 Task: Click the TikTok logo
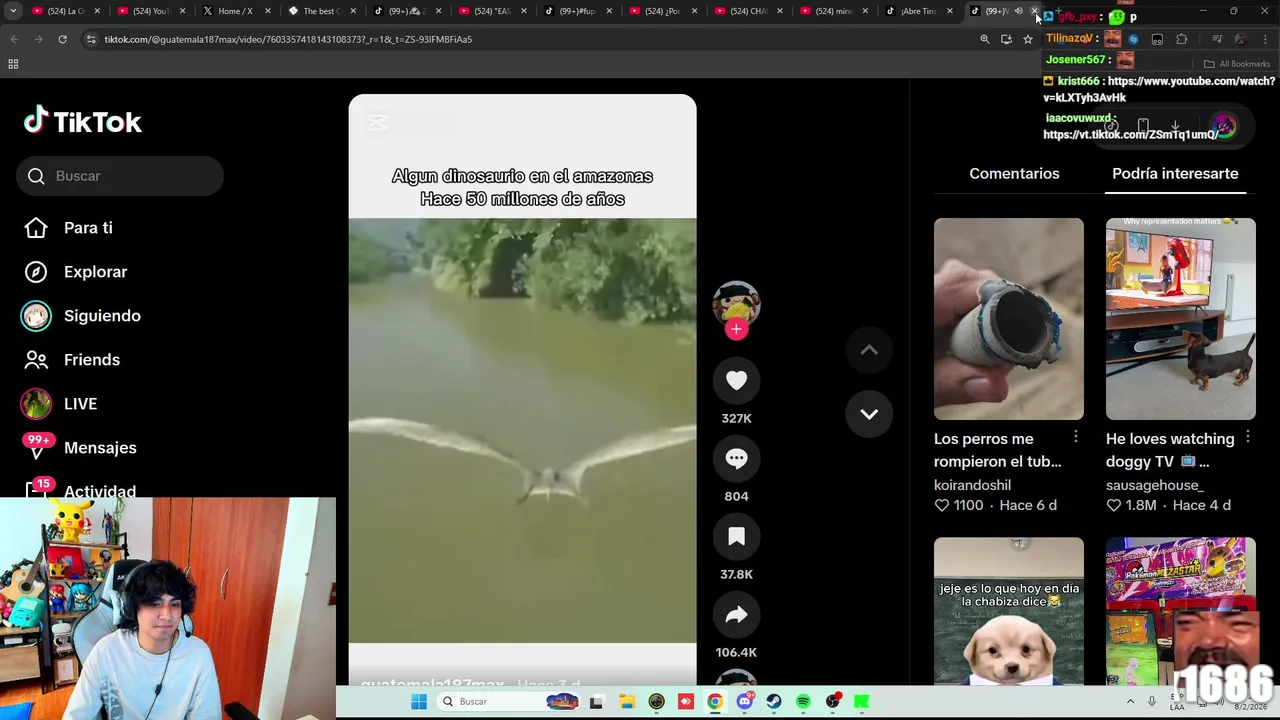coord(83,121)
